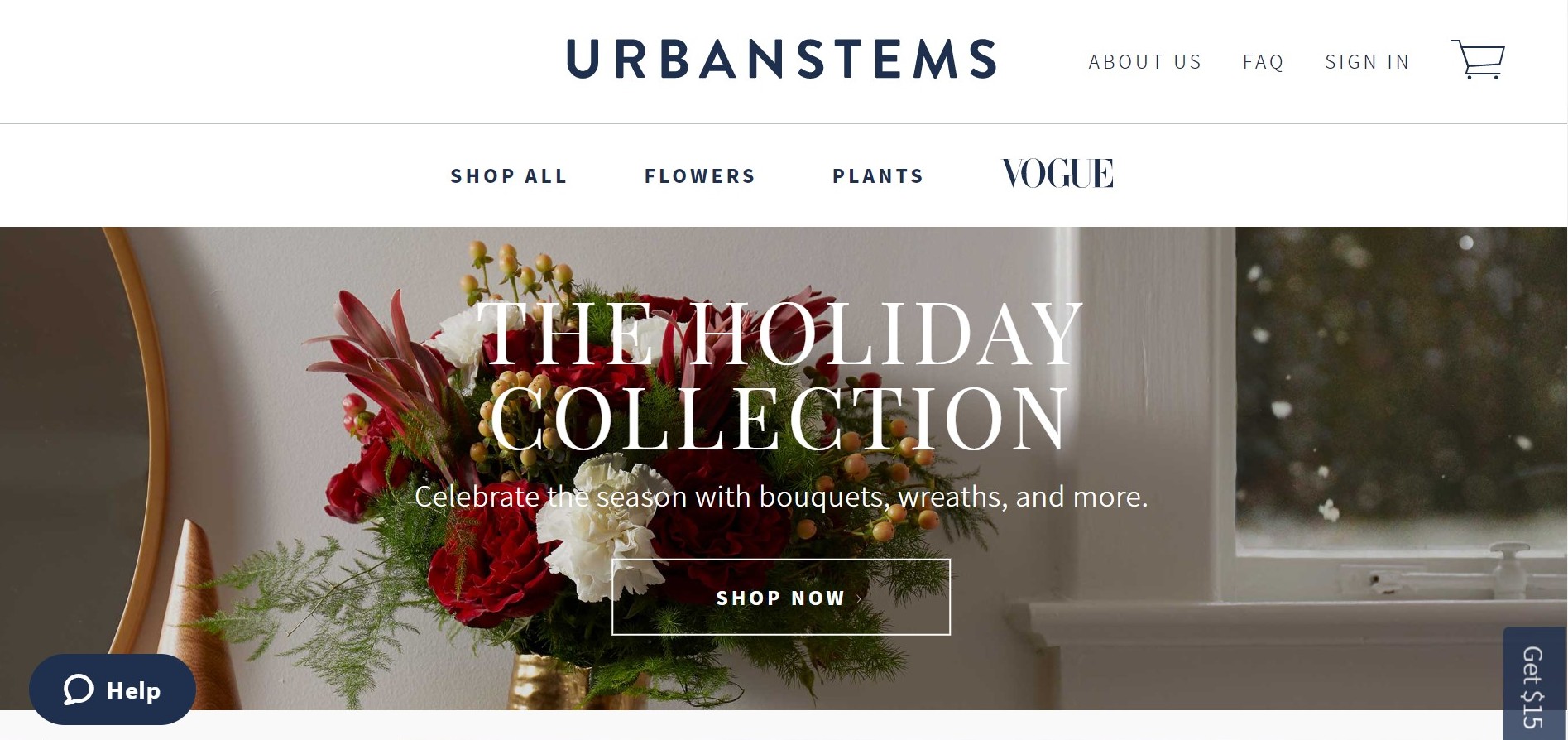Screen dimensions: 1568x740
Task: Open the FAQ link
Action: (1263, 62)
